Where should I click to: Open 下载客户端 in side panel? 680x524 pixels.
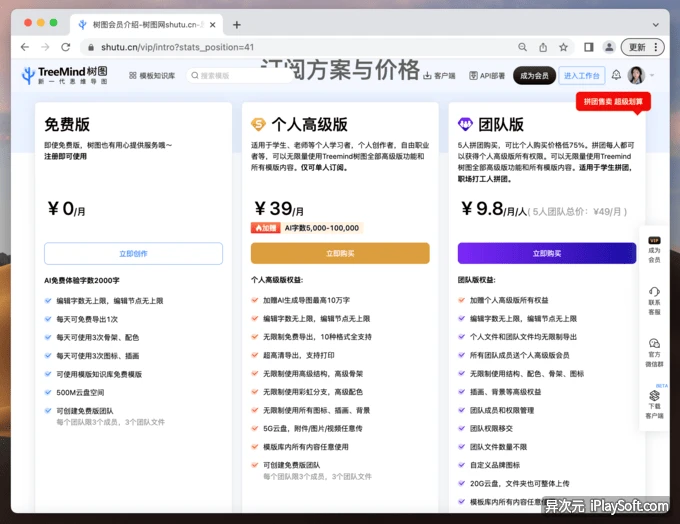coord(654,404)
